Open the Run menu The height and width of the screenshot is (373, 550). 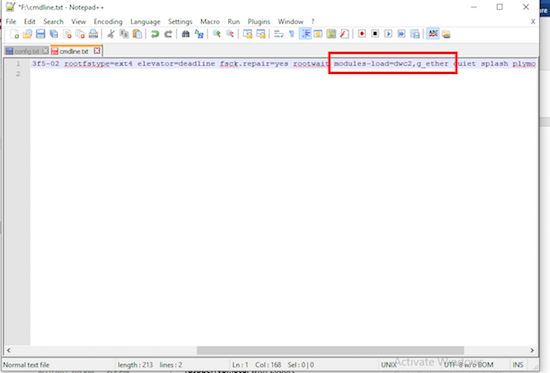234,21
